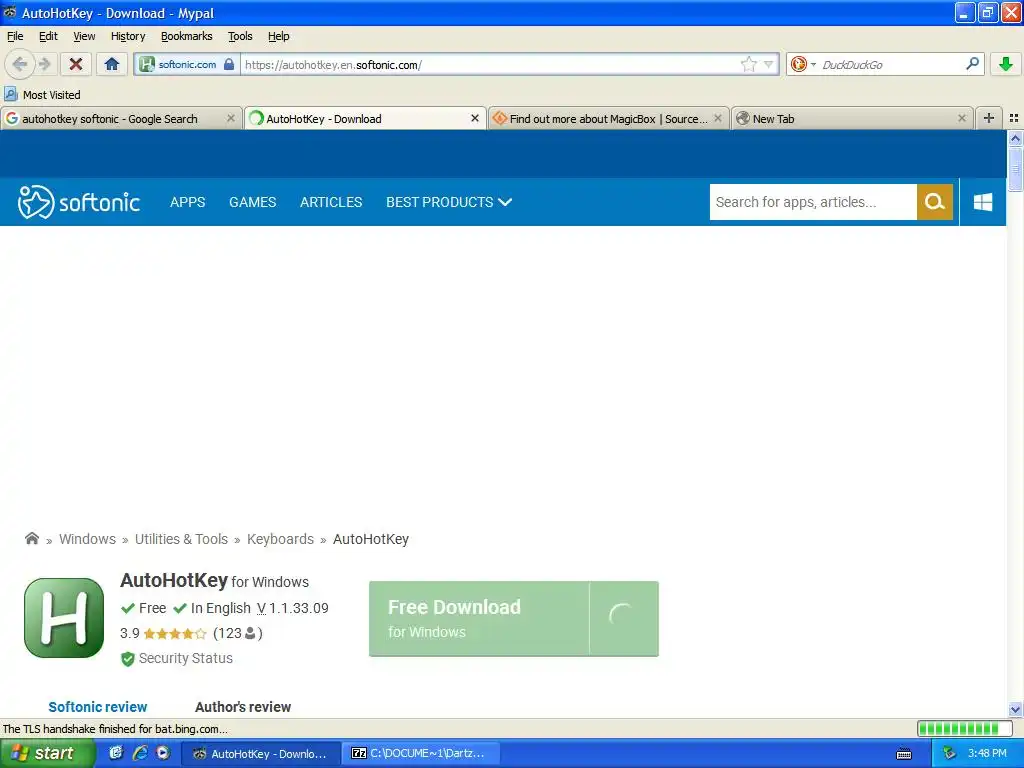
Task: Open APPS in Softonic navigation
Action: [x=187, y=202]
